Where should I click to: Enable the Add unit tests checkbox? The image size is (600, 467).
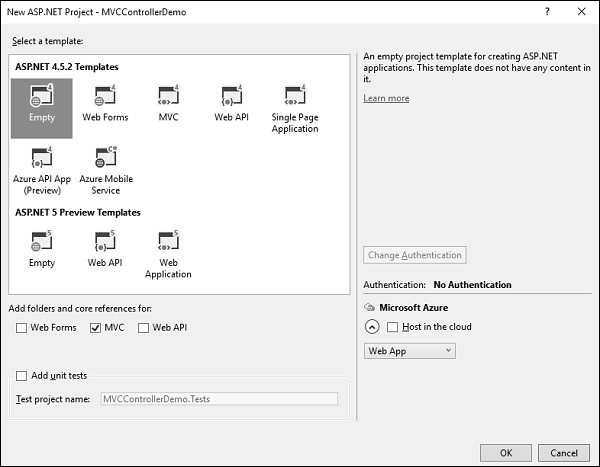(22, 375)
